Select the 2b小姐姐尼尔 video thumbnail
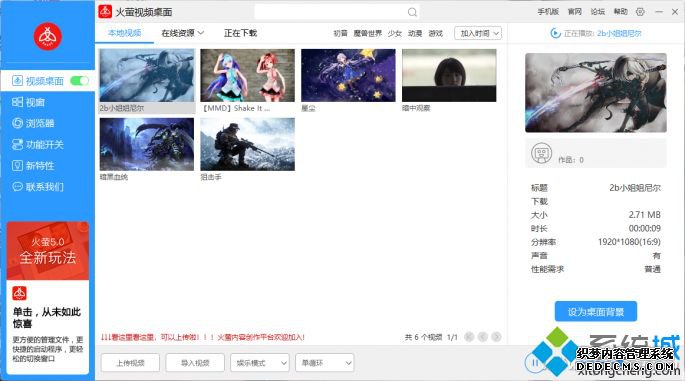Viewport: 685px width, 381px height. 147,76
